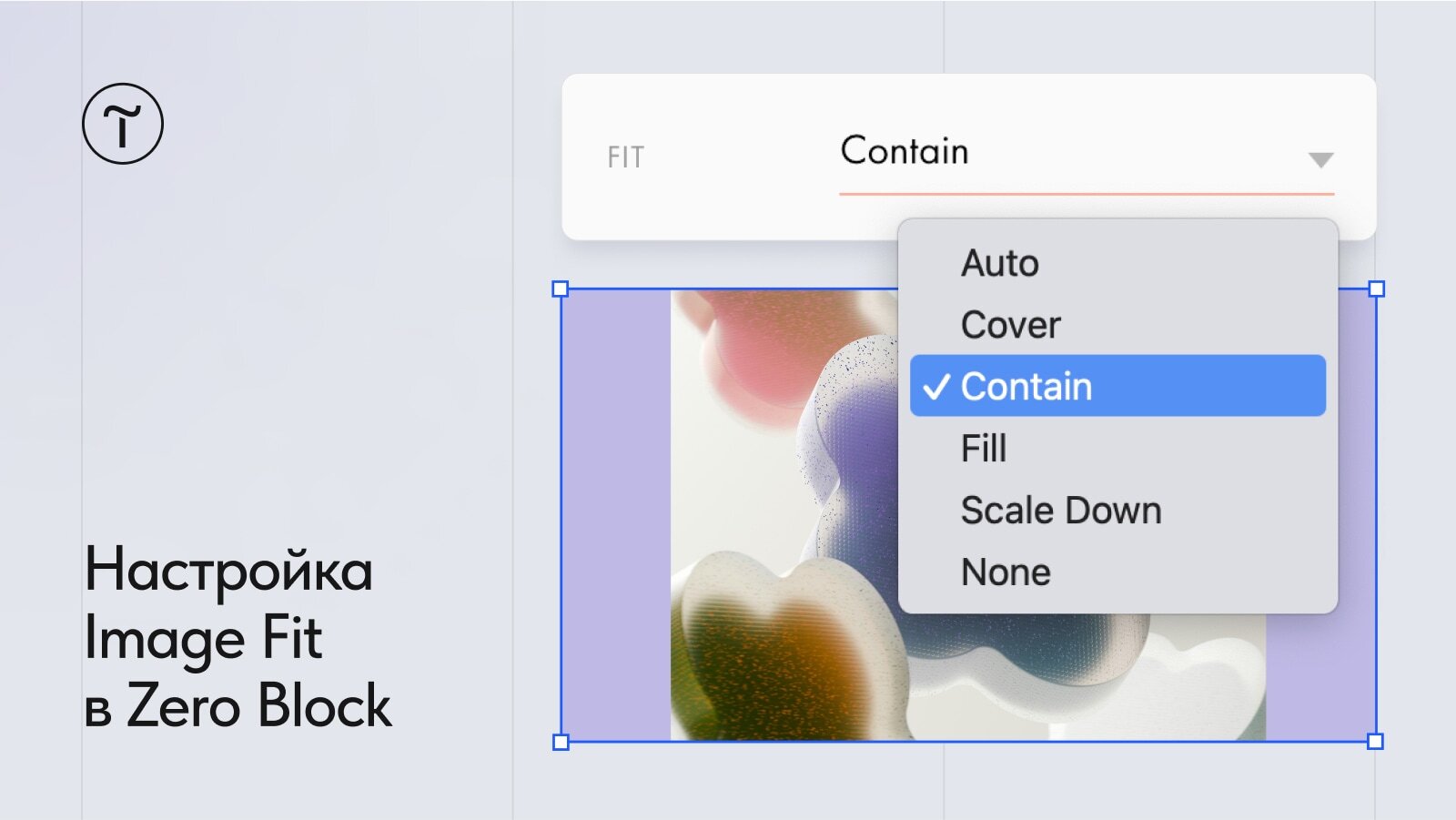Click the Tilda logo icon
This screenshot has width=1456, height=820.
[123, 124]
